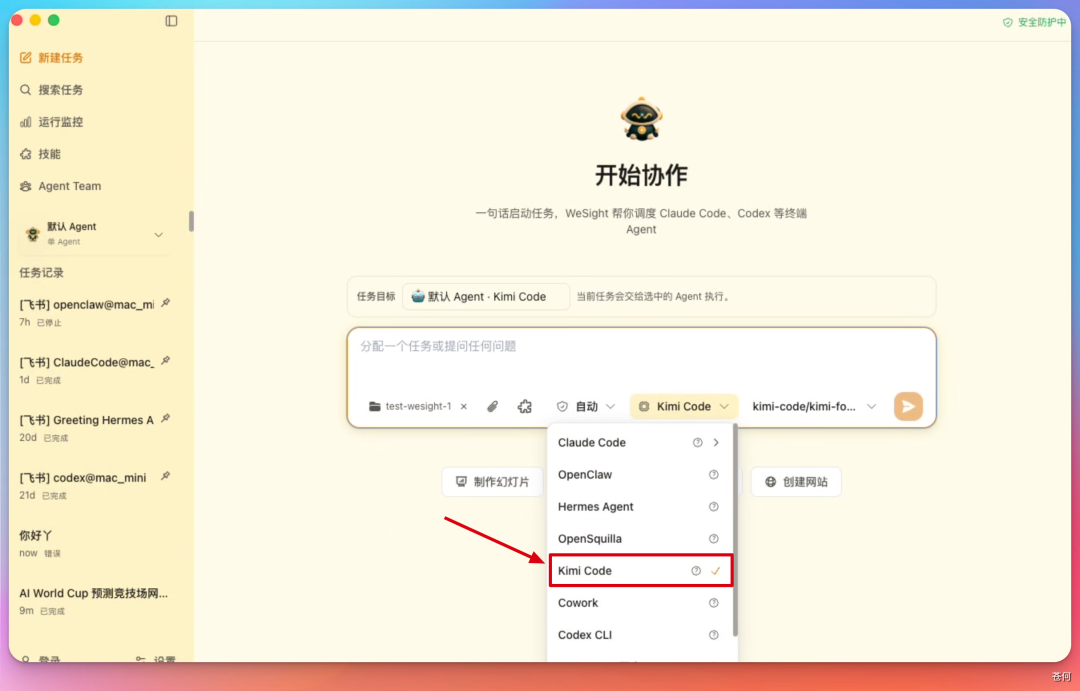Image resolution: width=1080 pixels, height=691 pixels.
Task: Select Cowork from the agent list
Action: coord(641,603)
